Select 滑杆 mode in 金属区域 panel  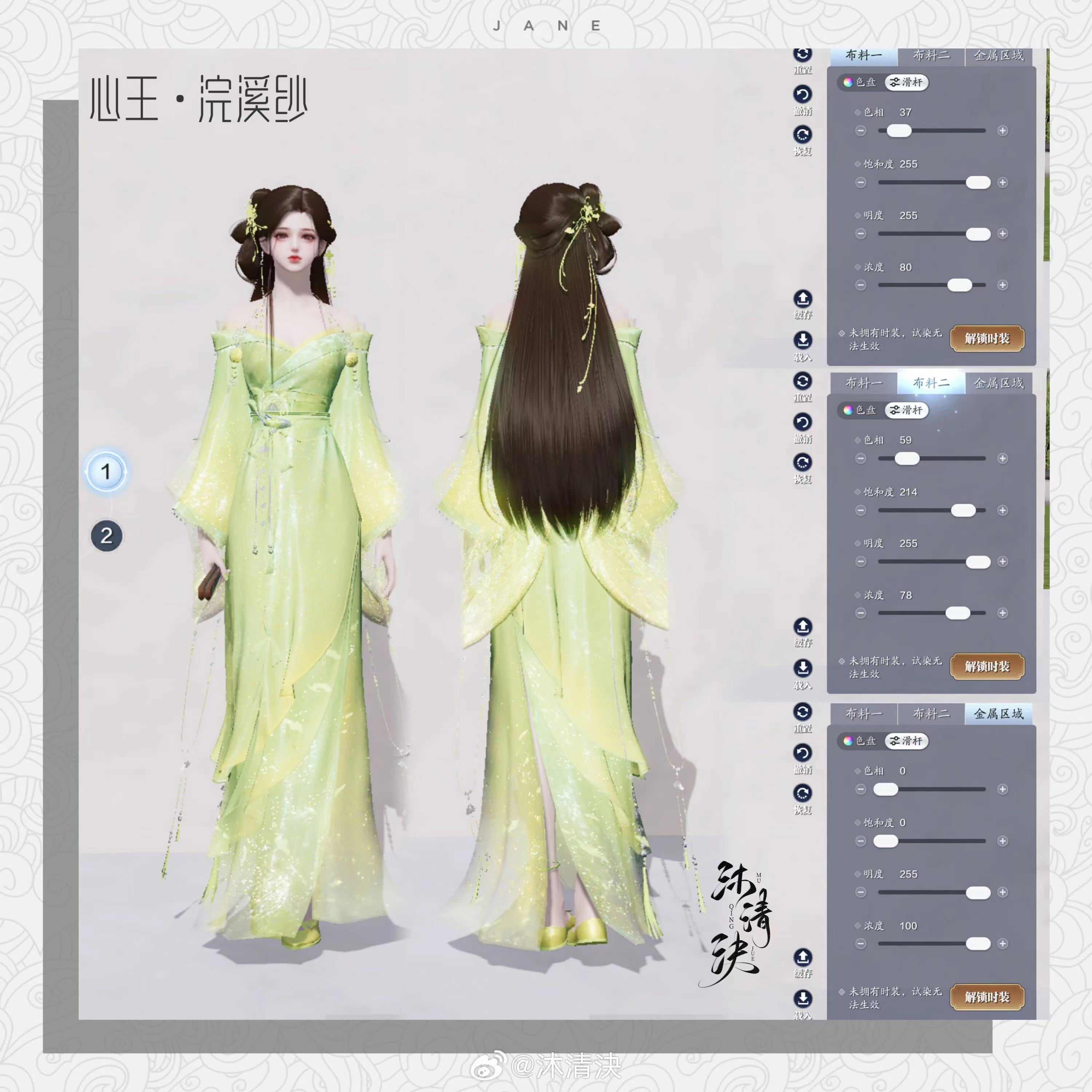pos(906,740)
